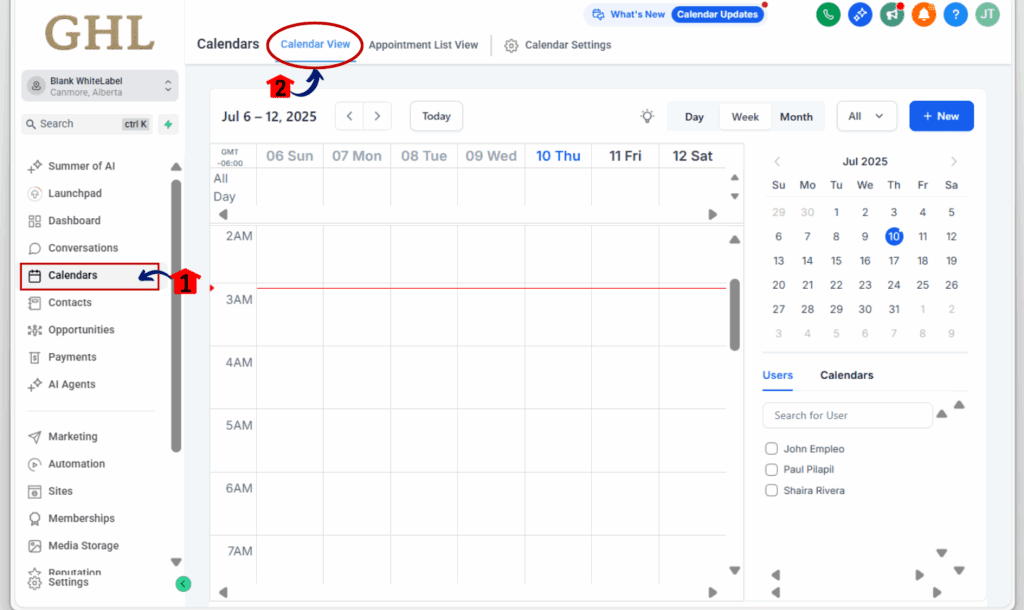Select July 10 in mini calendar
The width and height of the screenshot is (1024, 610).
[x=894, y=236]
